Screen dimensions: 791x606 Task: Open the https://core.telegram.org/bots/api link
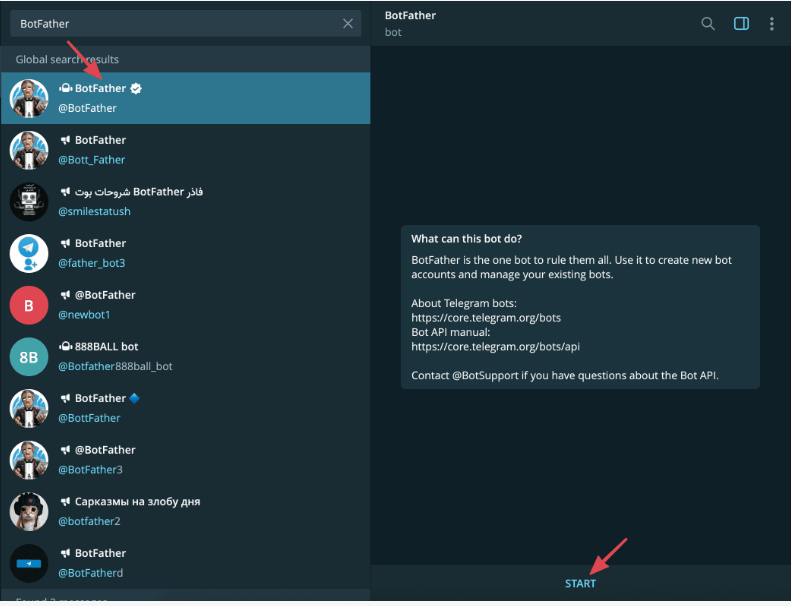pos(495,347)
